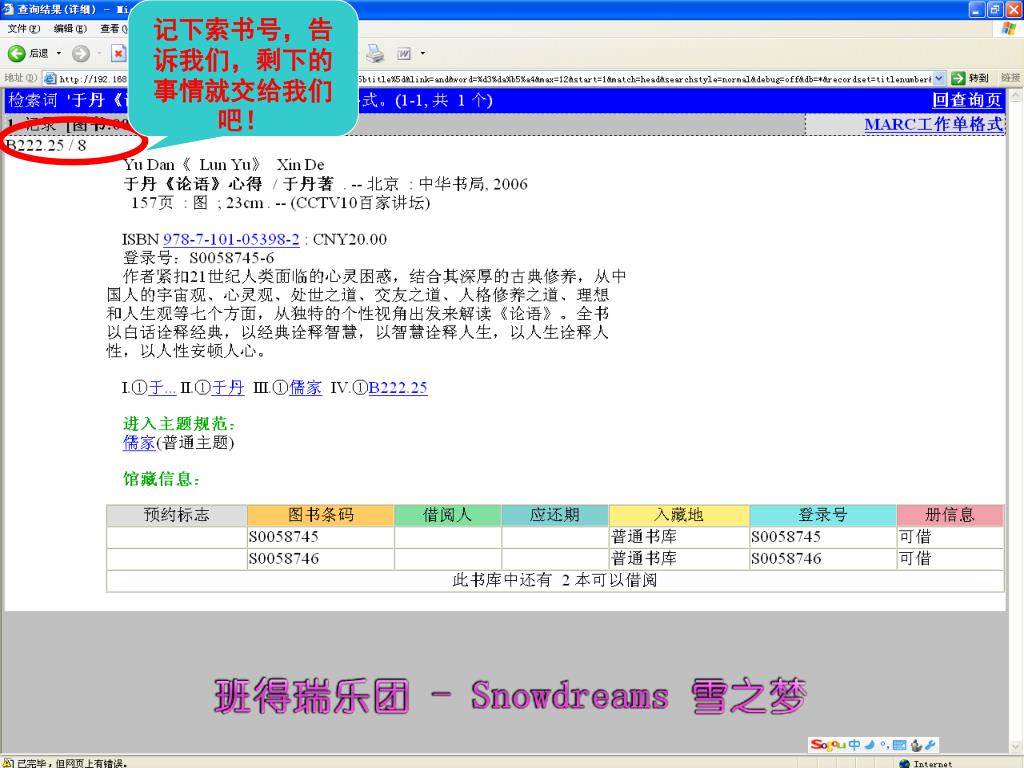Click the Edit with Word icon
This screenshot has width=1024, height=768.
point(404,54)
